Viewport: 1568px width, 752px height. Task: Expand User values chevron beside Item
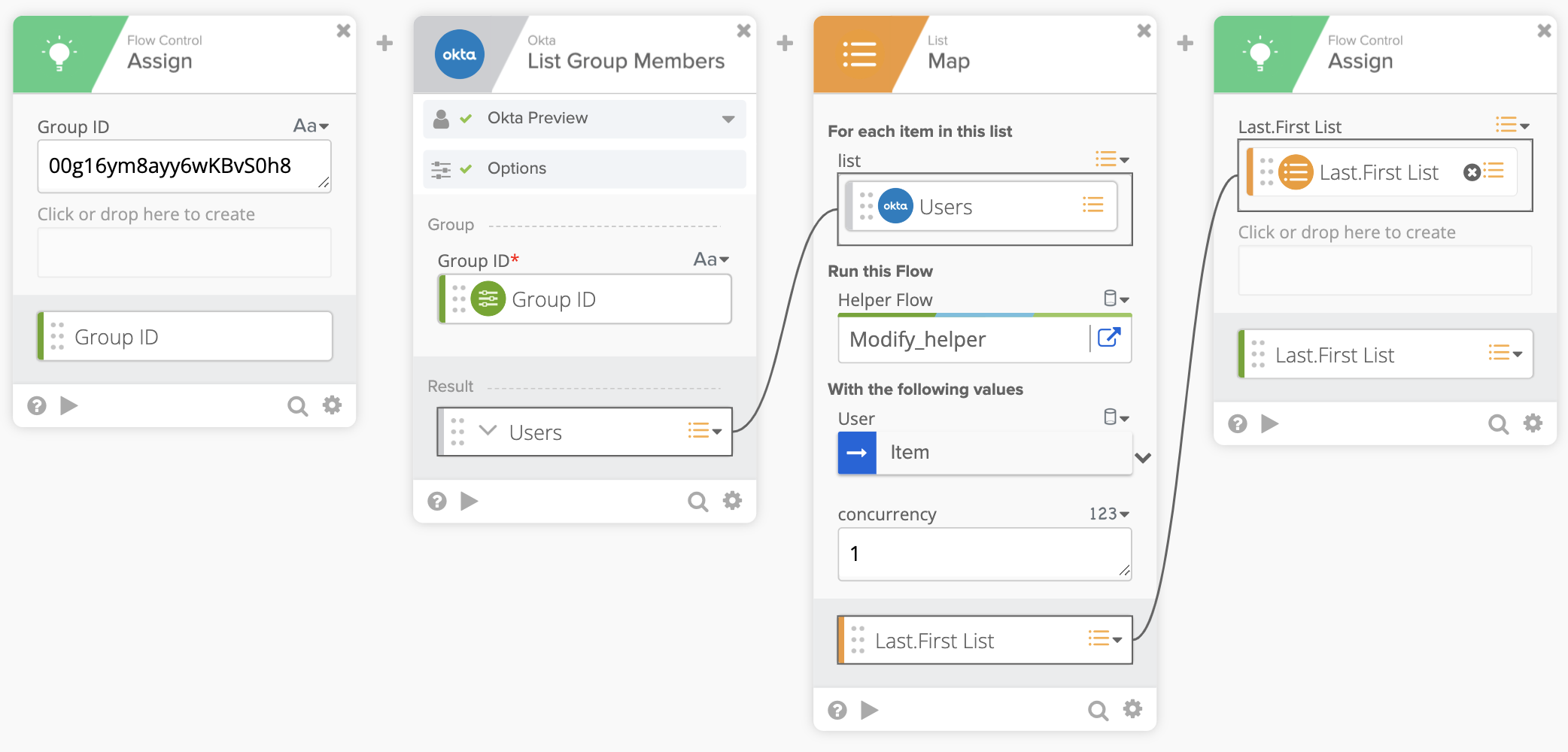click(x=1143, y=457)
